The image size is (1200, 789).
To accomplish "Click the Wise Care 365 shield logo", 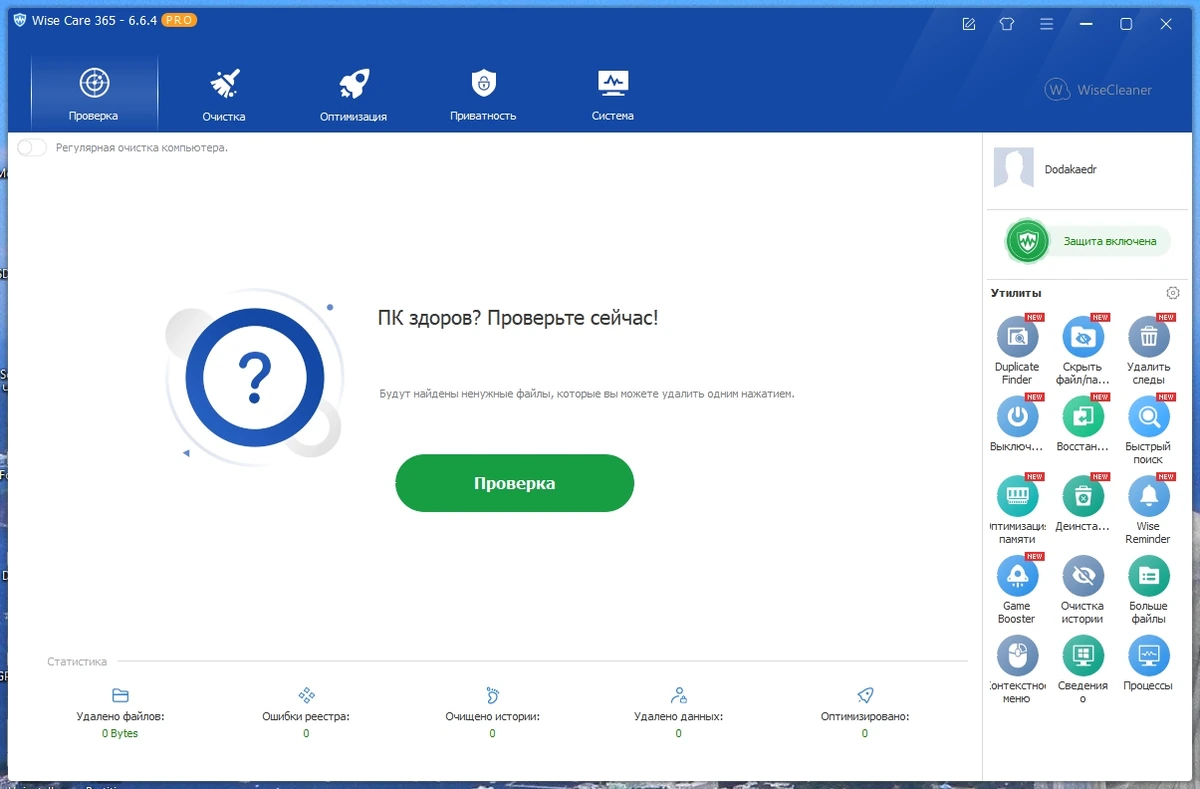I will (20, 21).
